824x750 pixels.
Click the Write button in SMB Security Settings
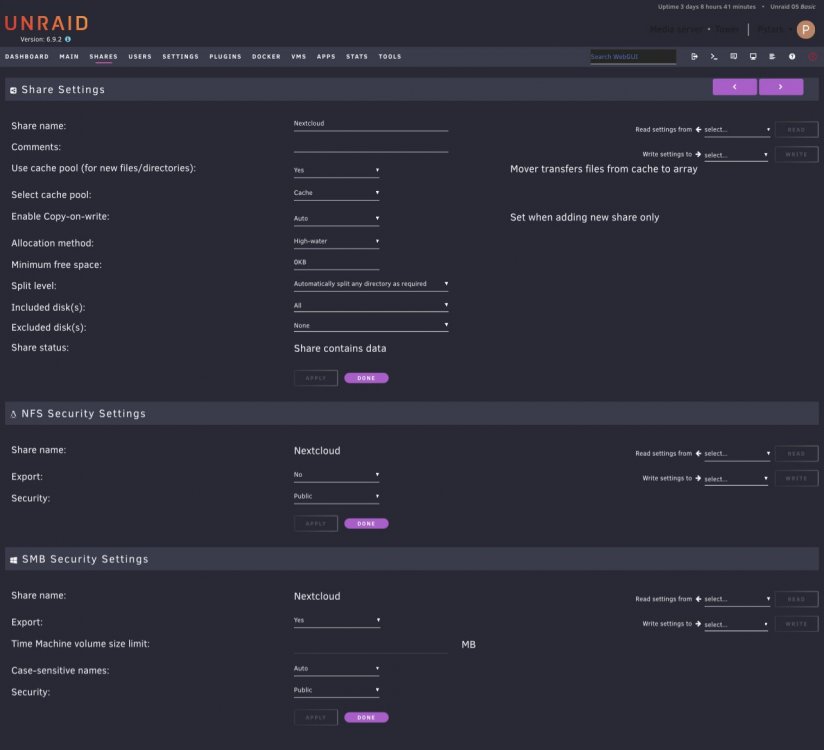point(796,624)
